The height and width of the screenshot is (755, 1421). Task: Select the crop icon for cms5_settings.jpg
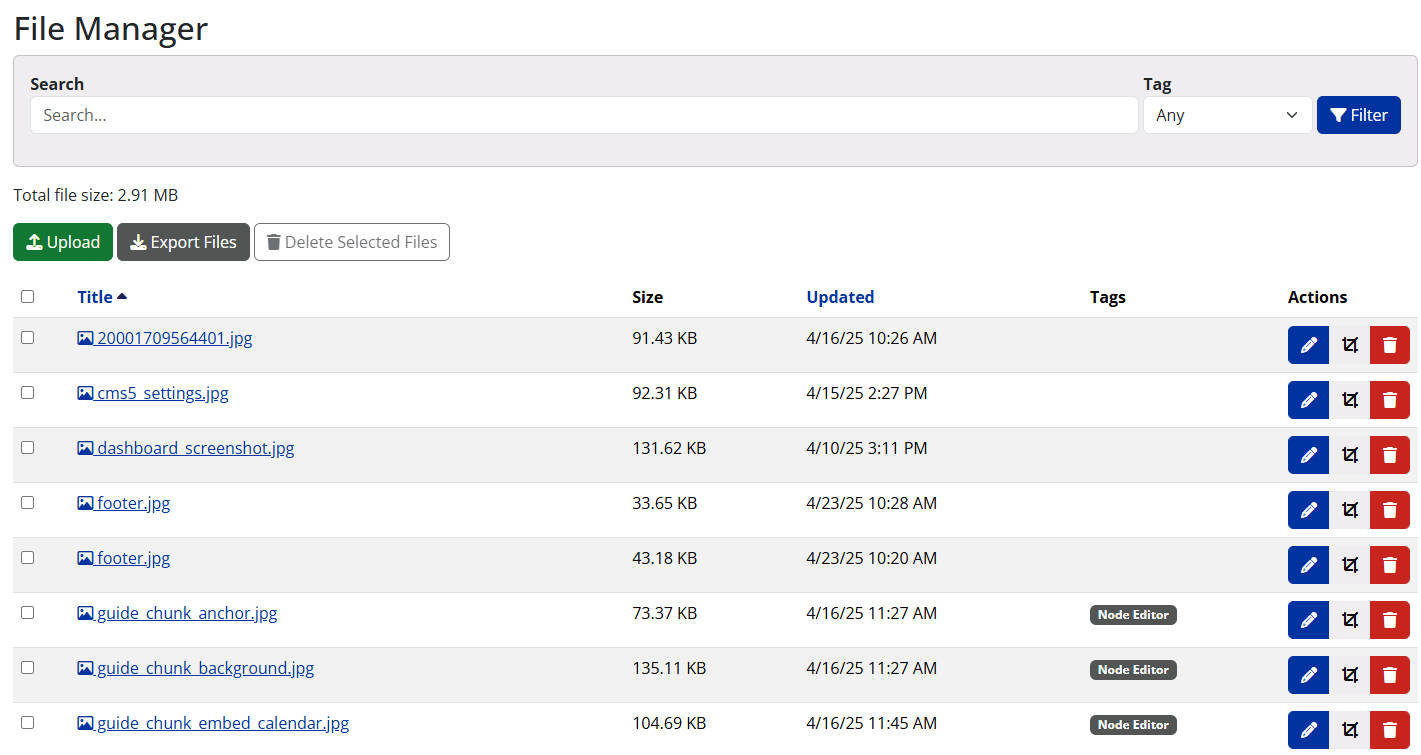[x=1350, y=399]
